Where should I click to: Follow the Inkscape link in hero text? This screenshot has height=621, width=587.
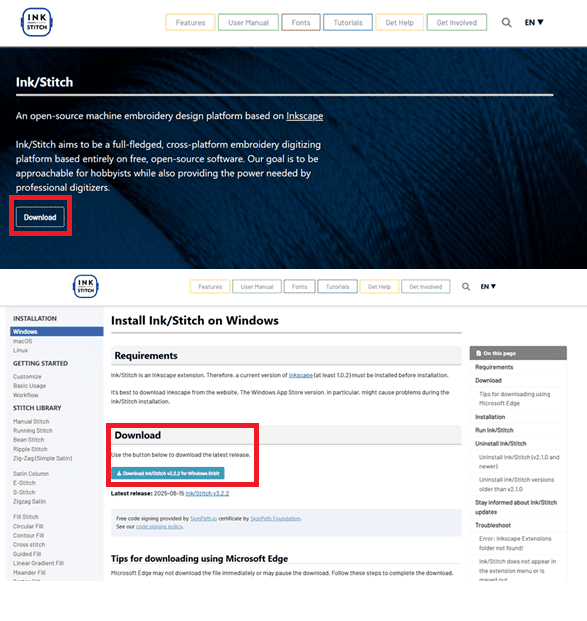pyautogui.click(x=305, y=116)
